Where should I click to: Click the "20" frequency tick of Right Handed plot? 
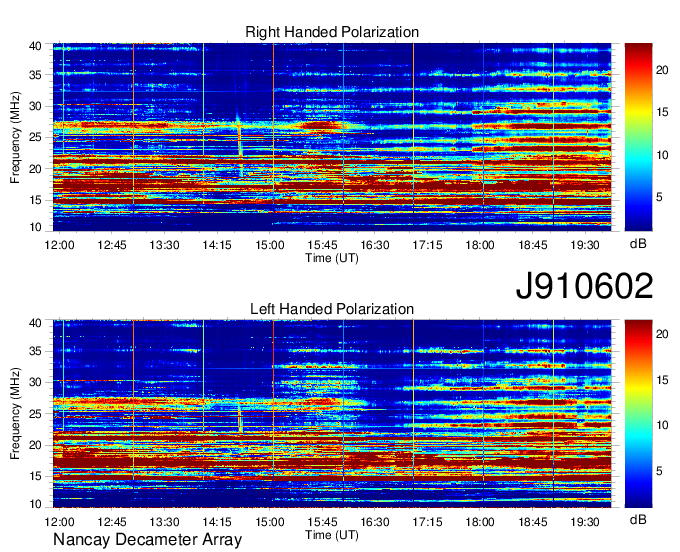pyautogui.click(x=35, y=169)
